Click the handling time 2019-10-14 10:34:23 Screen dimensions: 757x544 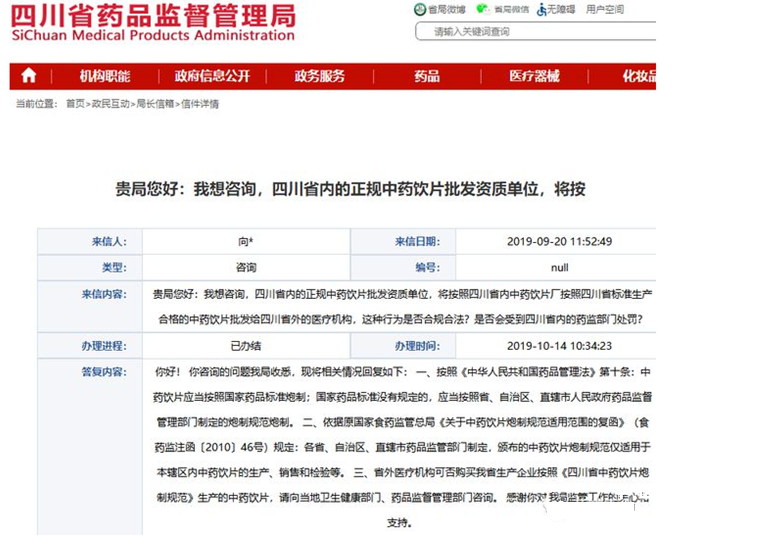(560, 346)
